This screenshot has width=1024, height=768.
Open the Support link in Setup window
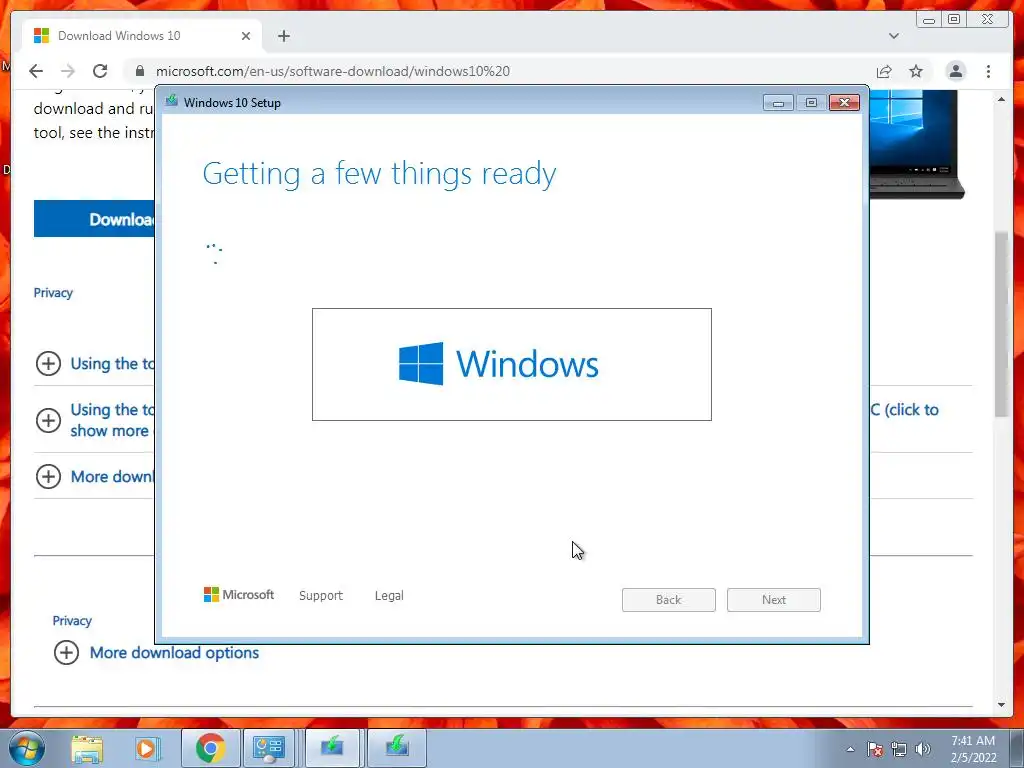[321, 596]
